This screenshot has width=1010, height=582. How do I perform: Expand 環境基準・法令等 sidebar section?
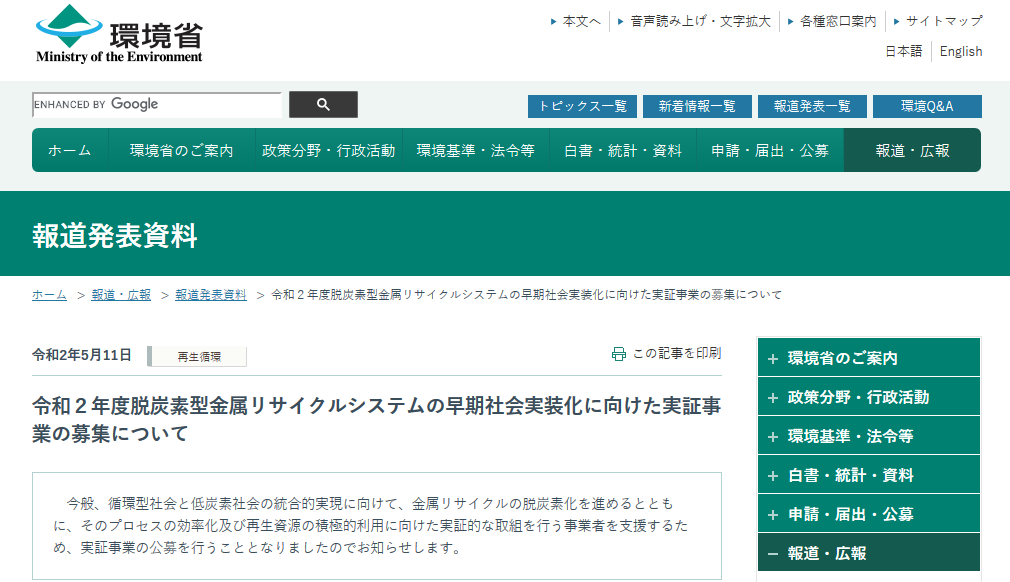pyautogui.click(x=868, y=436)
